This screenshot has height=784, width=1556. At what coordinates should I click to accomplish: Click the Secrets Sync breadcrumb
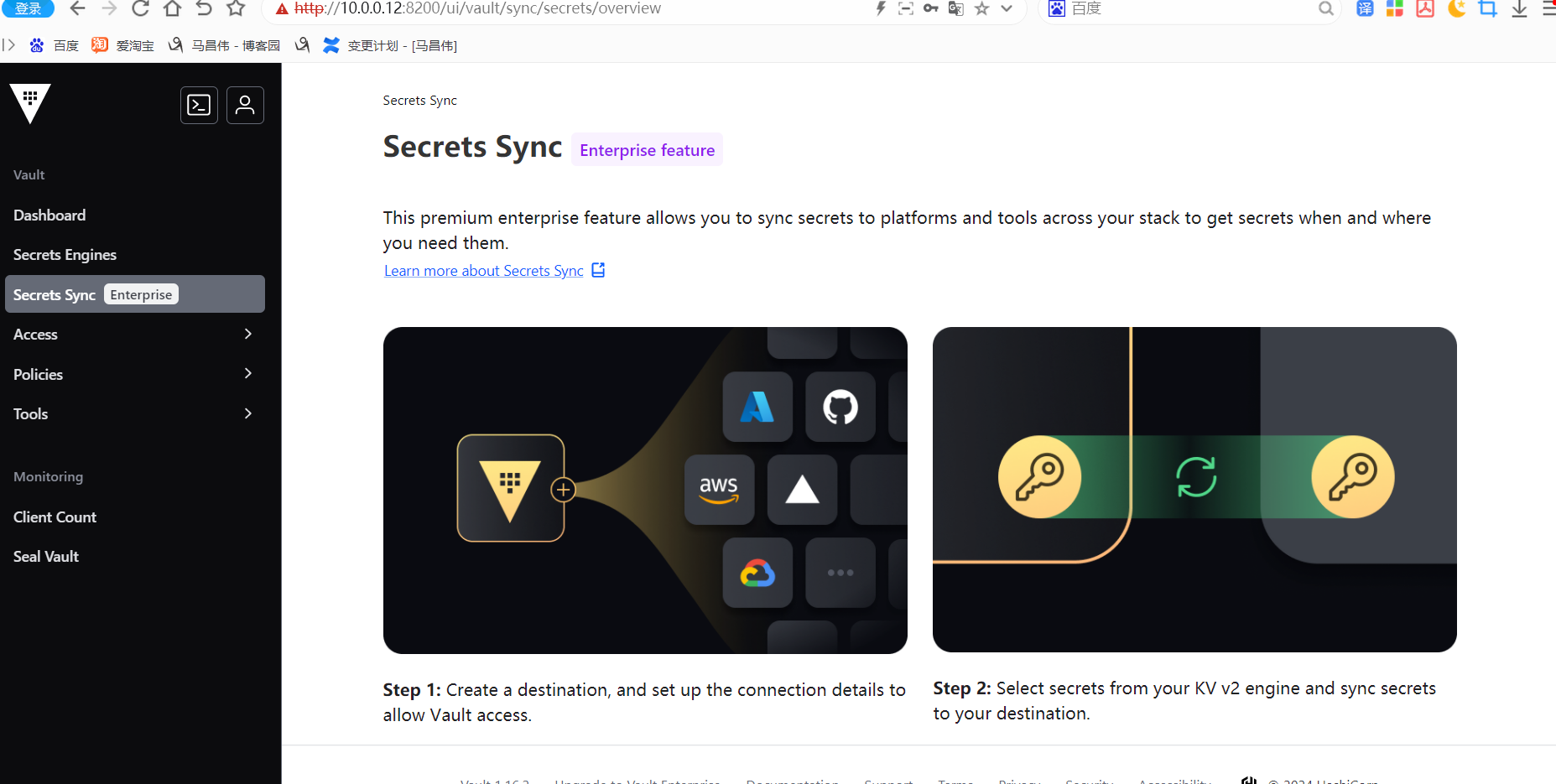click(419, 101)
